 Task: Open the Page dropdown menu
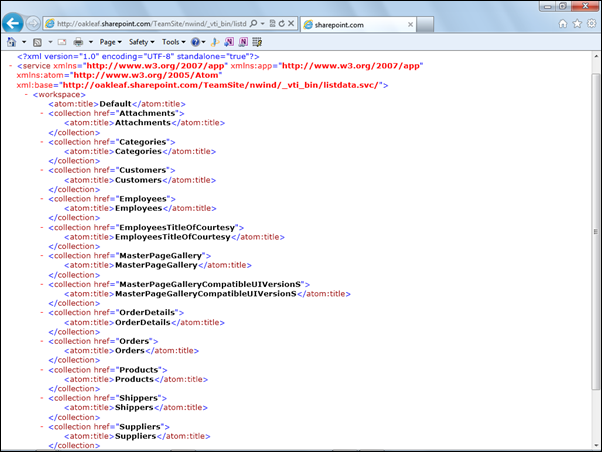click(111, 42)
